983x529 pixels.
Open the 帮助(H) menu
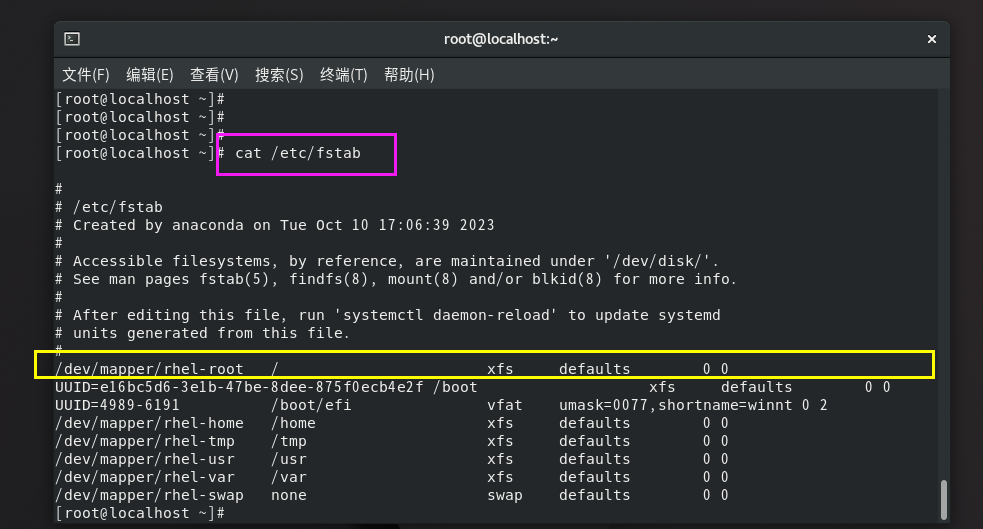pyautogui.click(x=409, y=75)
